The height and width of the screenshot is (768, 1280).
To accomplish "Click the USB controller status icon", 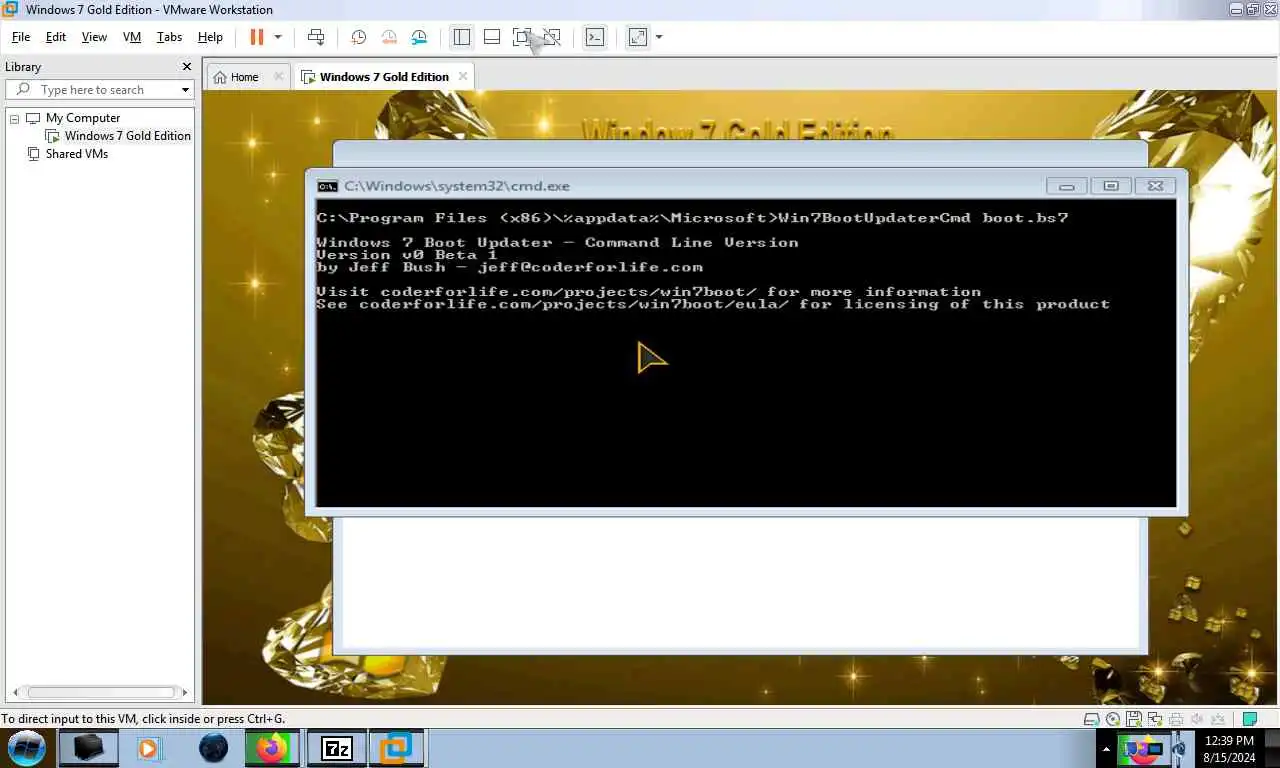I will 1218,719.
